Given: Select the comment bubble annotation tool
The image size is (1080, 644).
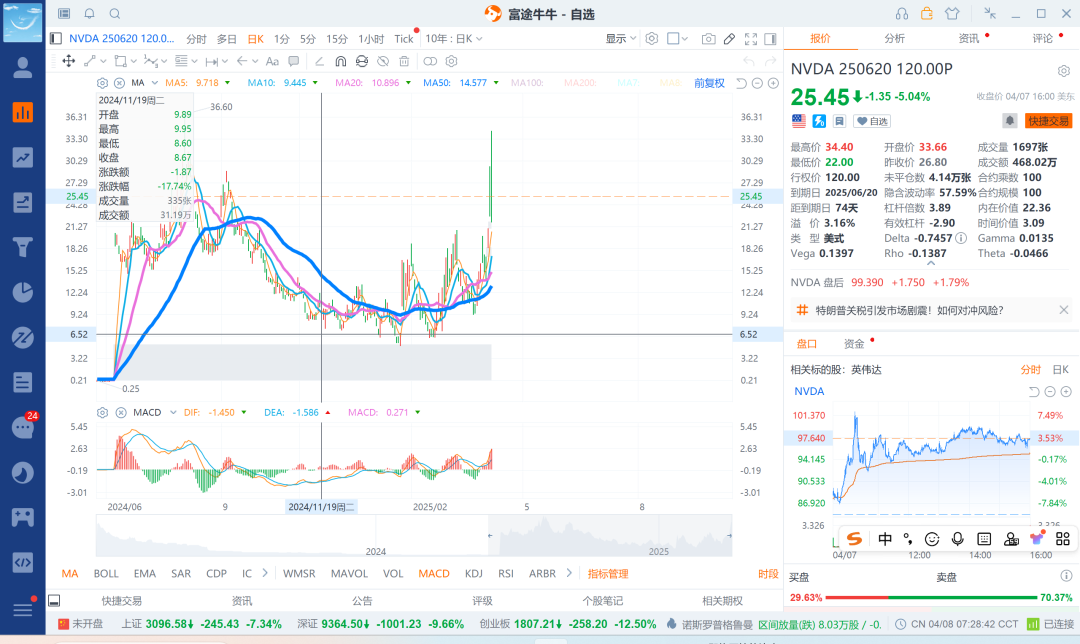Looking at the screenshot, I should pyautogui.click(x=294, y=61).
